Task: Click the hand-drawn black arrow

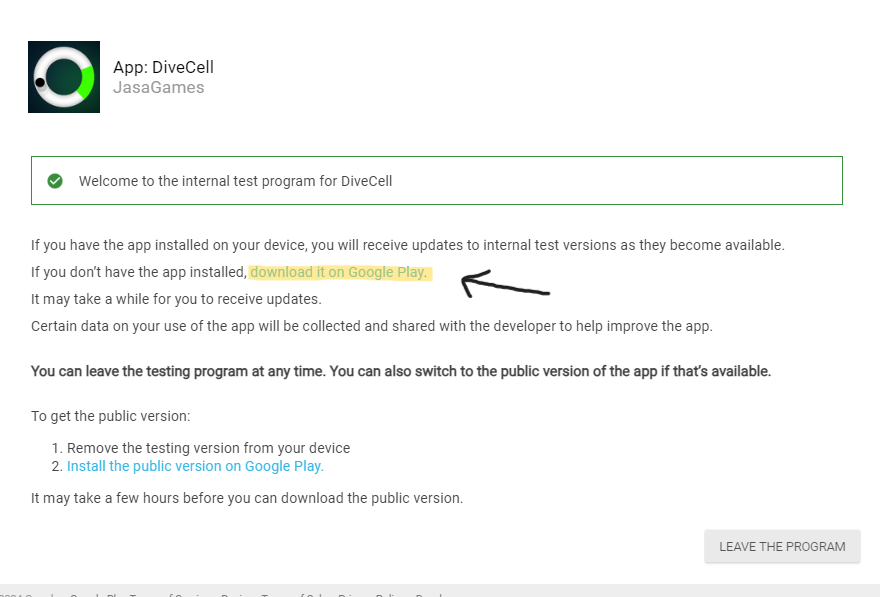Action: tap(503, 285)
